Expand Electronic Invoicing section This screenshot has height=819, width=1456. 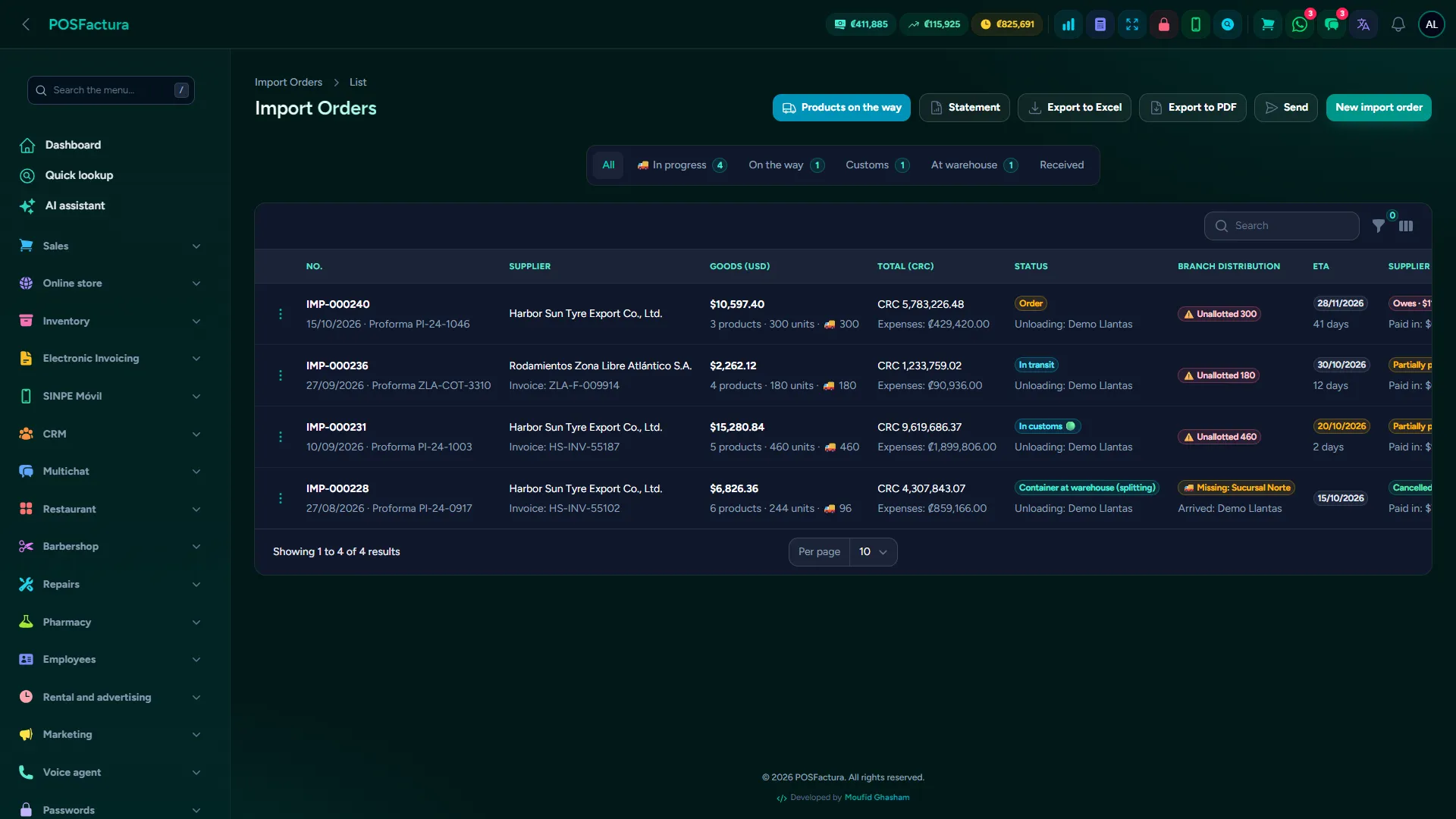point(111,358)
